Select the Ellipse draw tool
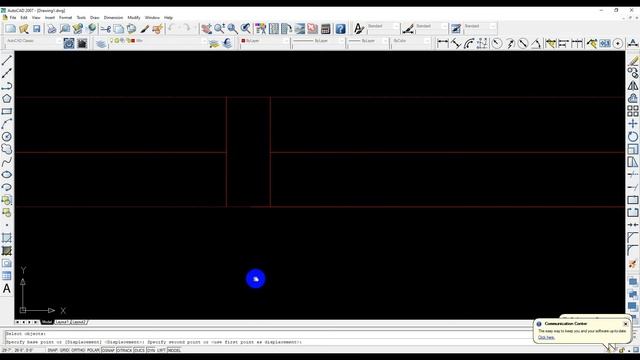 pos(7,175)
